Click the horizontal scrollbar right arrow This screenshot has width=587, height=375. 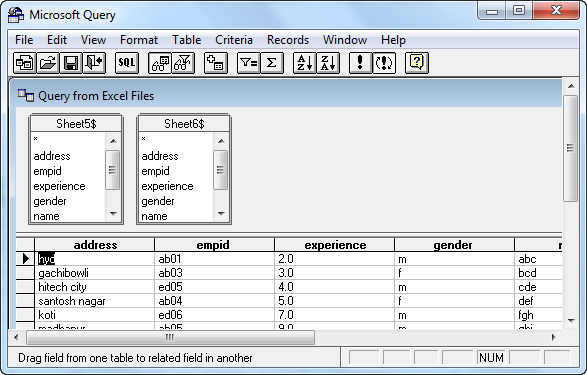[x=554, y=337]
